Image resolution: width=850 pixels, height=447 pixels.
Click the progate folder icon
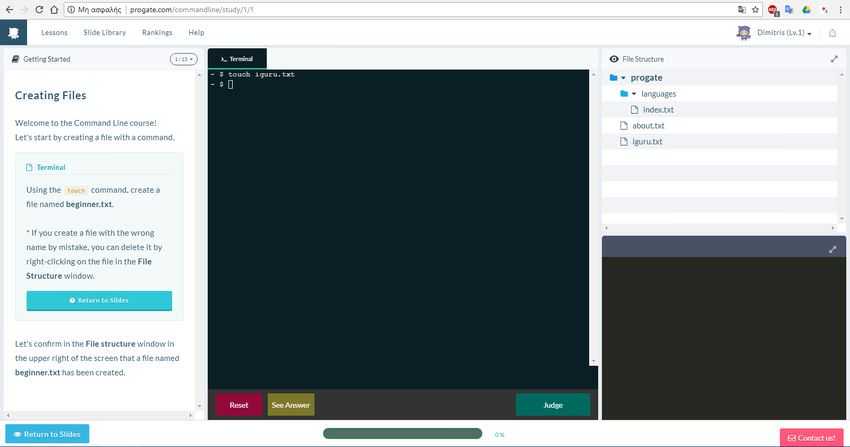[613, 77]
